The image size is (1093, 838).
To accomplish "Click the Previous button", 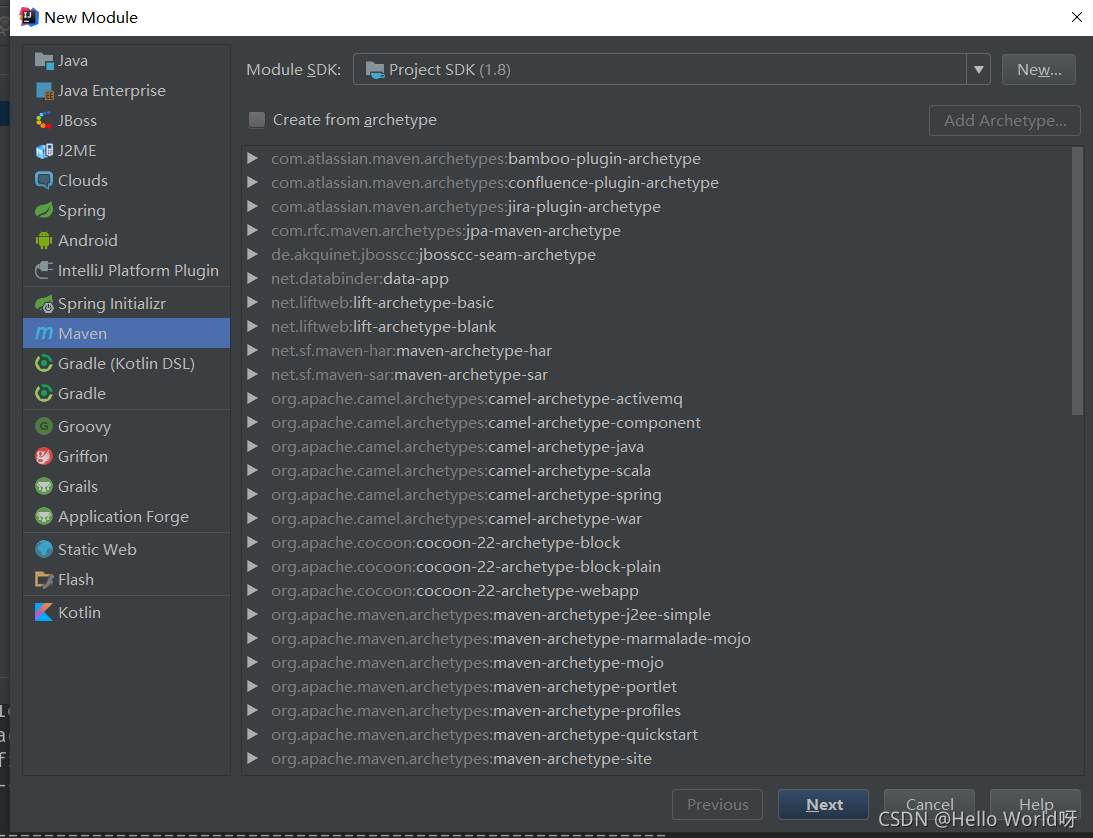I will (717, 805).
